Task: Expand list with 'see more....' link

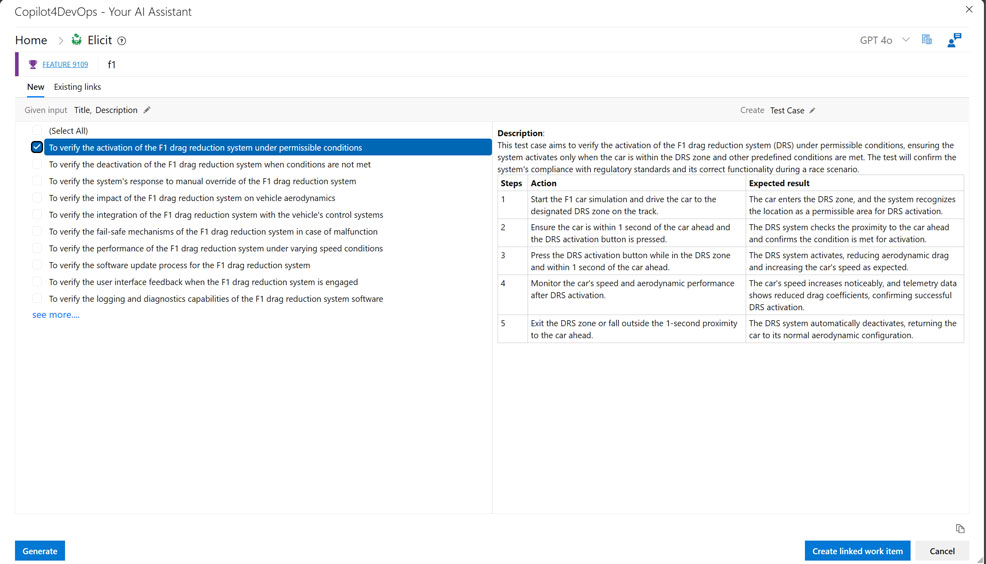Action: click(56, 315)
